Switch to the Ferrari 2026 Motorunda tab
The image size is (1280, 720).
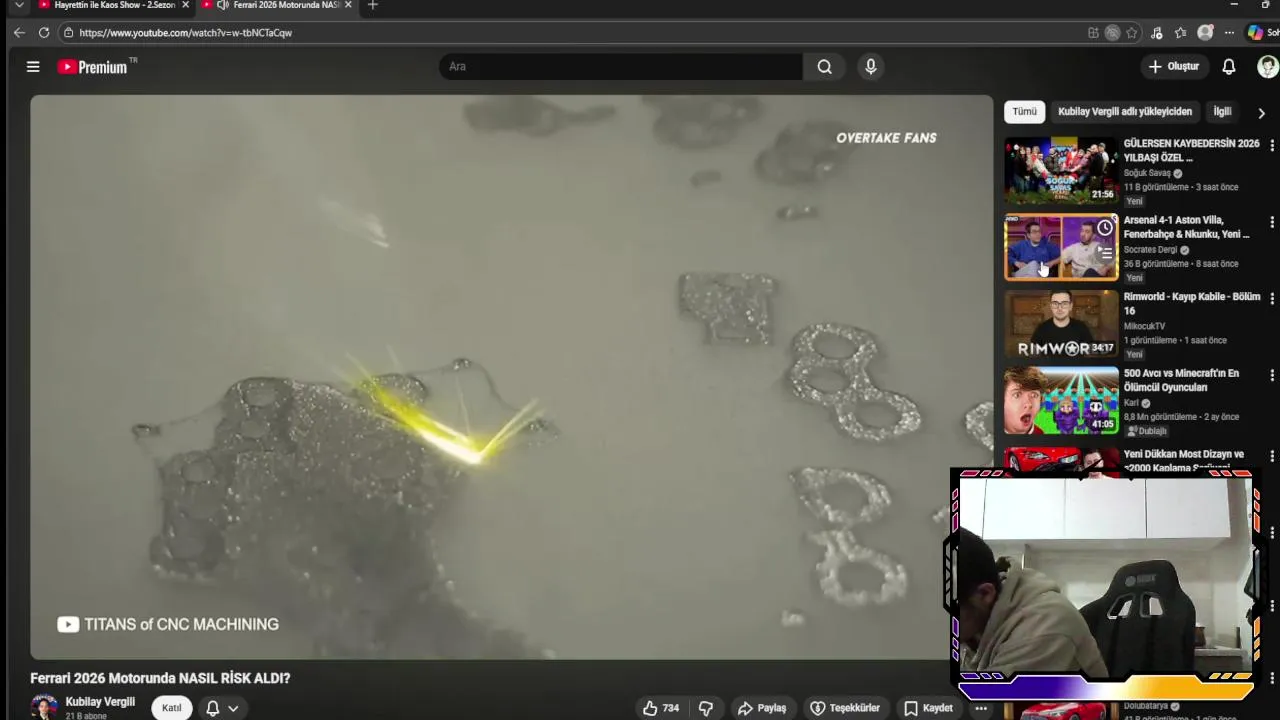276,5
